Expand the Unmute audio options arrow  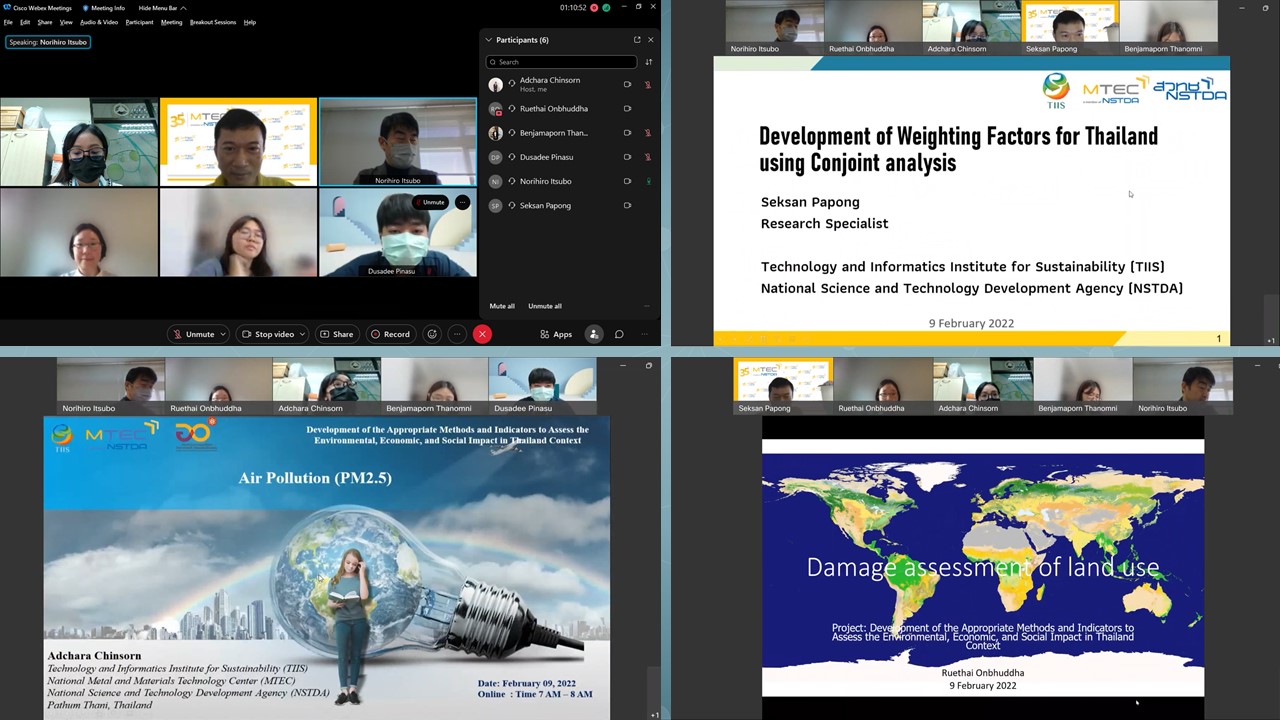tap(222, 334)
